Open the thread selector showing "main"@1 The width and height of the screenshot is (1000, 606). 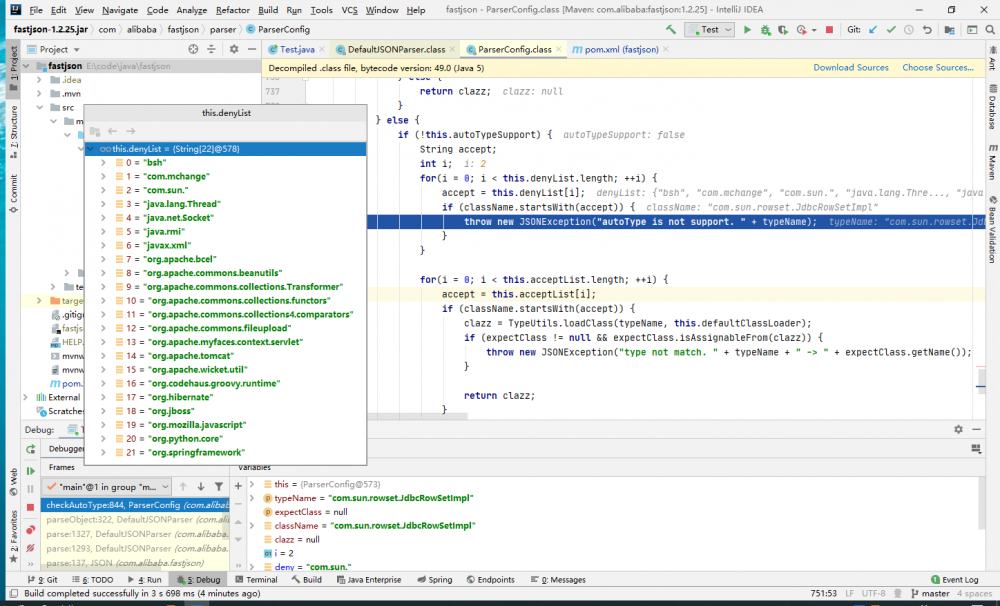coord(110,486)
